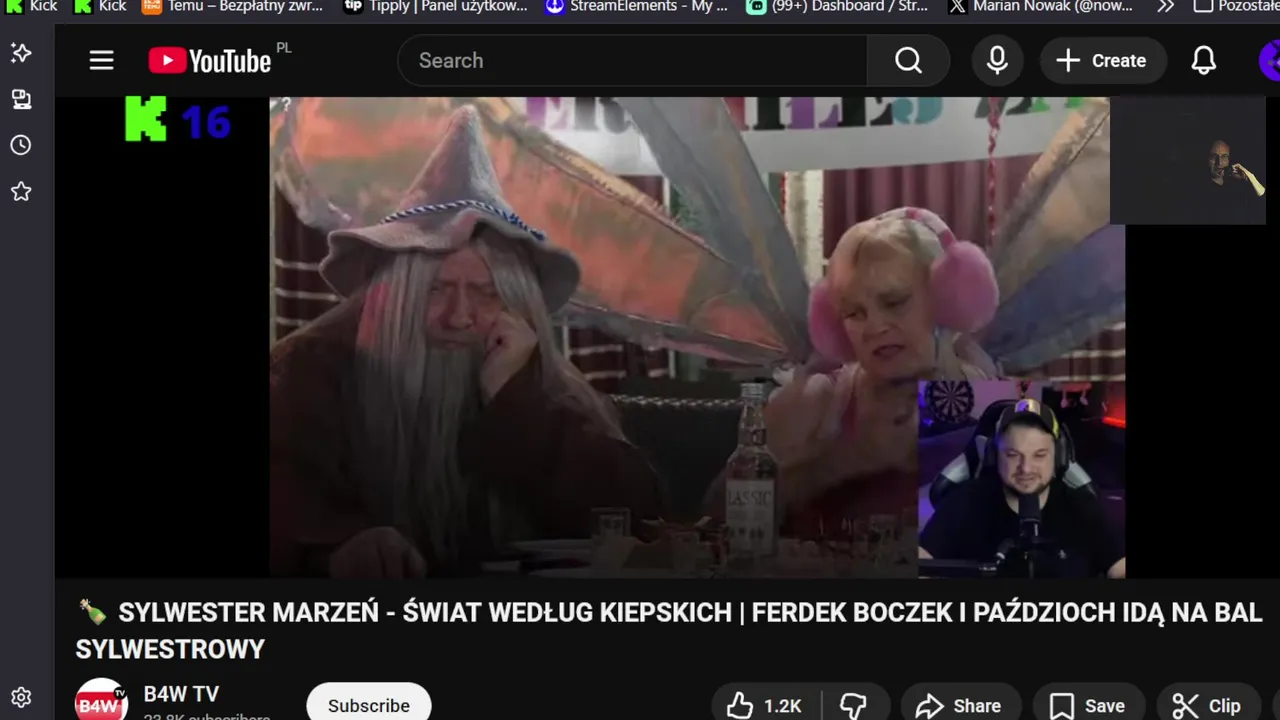This screenshot has height=720, width=1280.
Task: Share the video
Action: tap(958, 705)
